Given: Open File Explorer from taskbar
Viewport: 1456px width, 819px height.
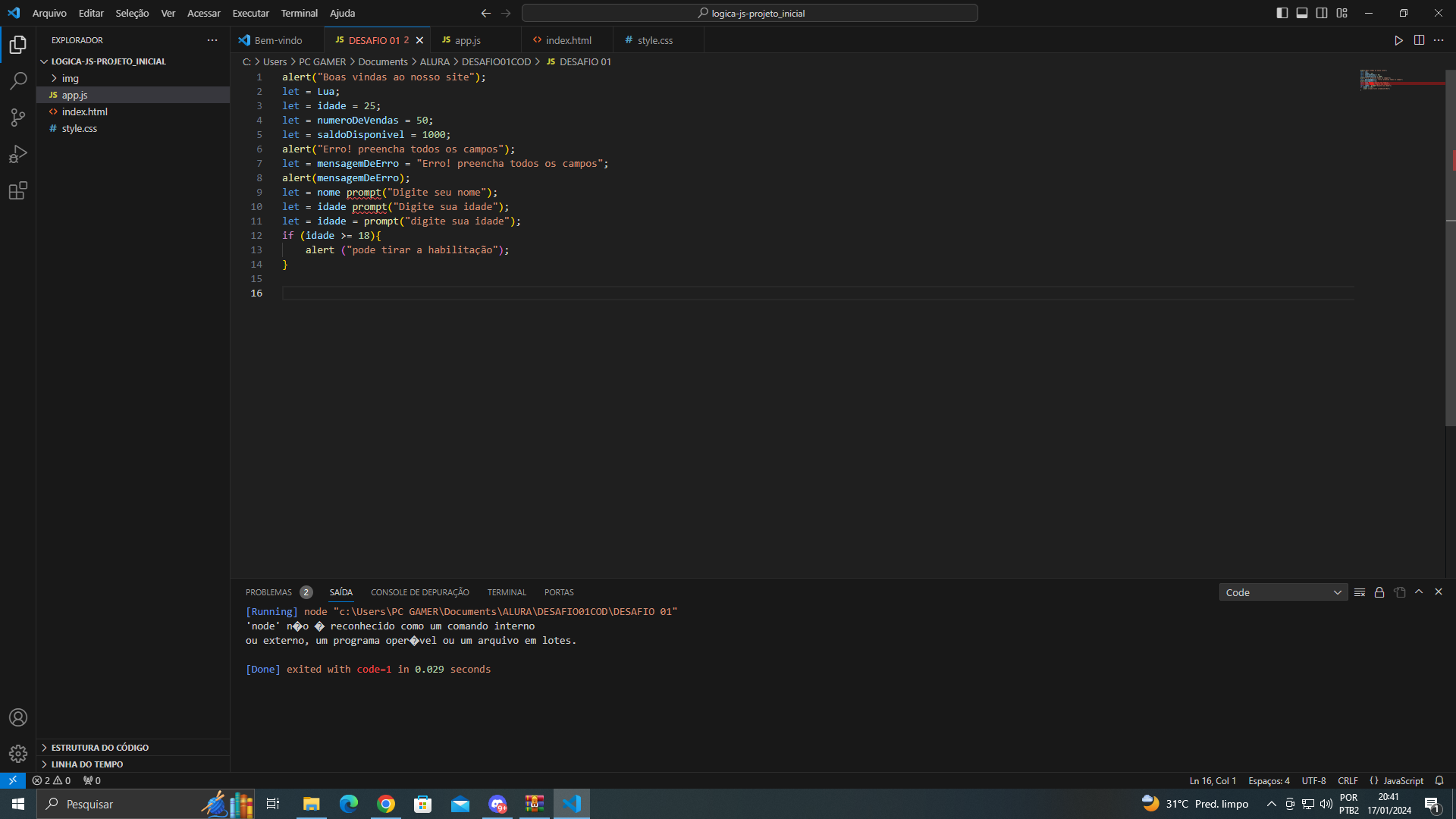Looking at the screenshot, I should click(x=312, y=804).
